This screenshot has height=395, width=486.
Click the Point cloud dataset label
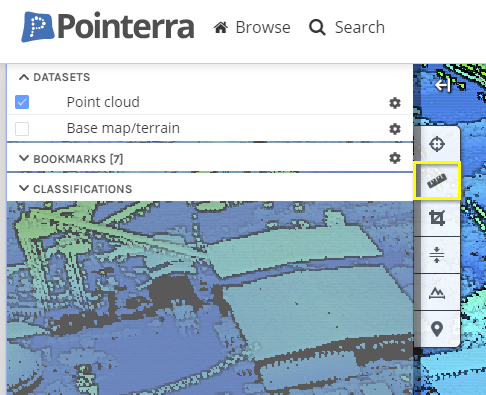pos(103,102)
